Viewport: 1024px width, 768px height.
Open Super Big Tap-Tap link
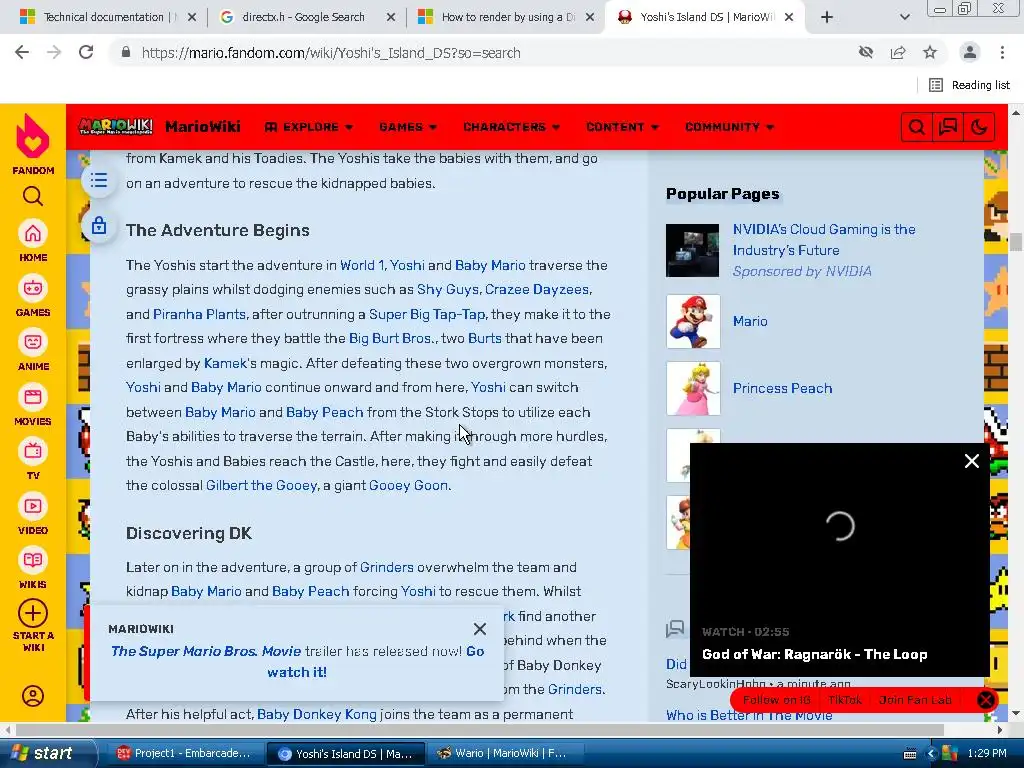427,314
